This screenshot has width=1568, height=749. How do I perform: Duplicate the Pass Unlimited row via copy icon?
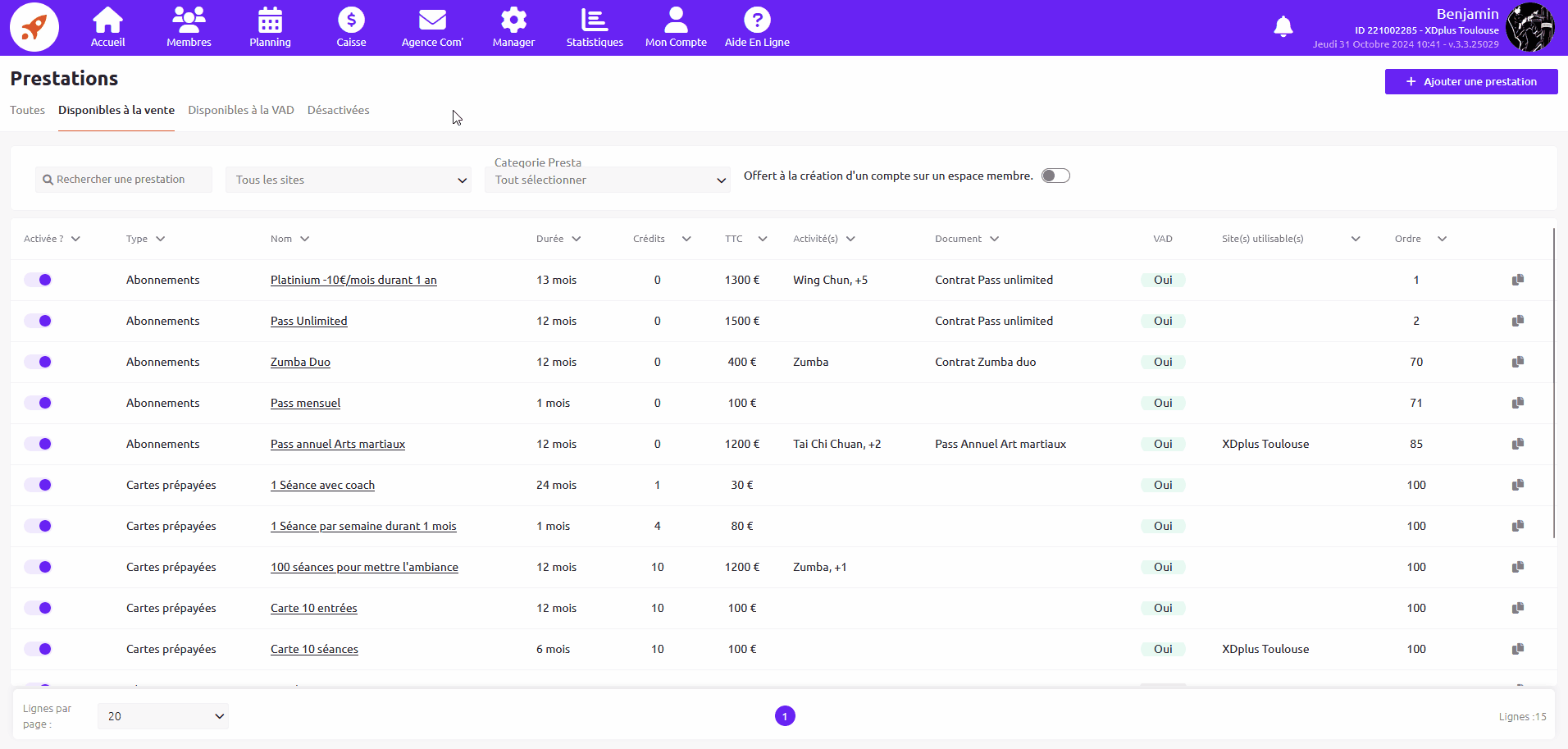(1518, 321)
